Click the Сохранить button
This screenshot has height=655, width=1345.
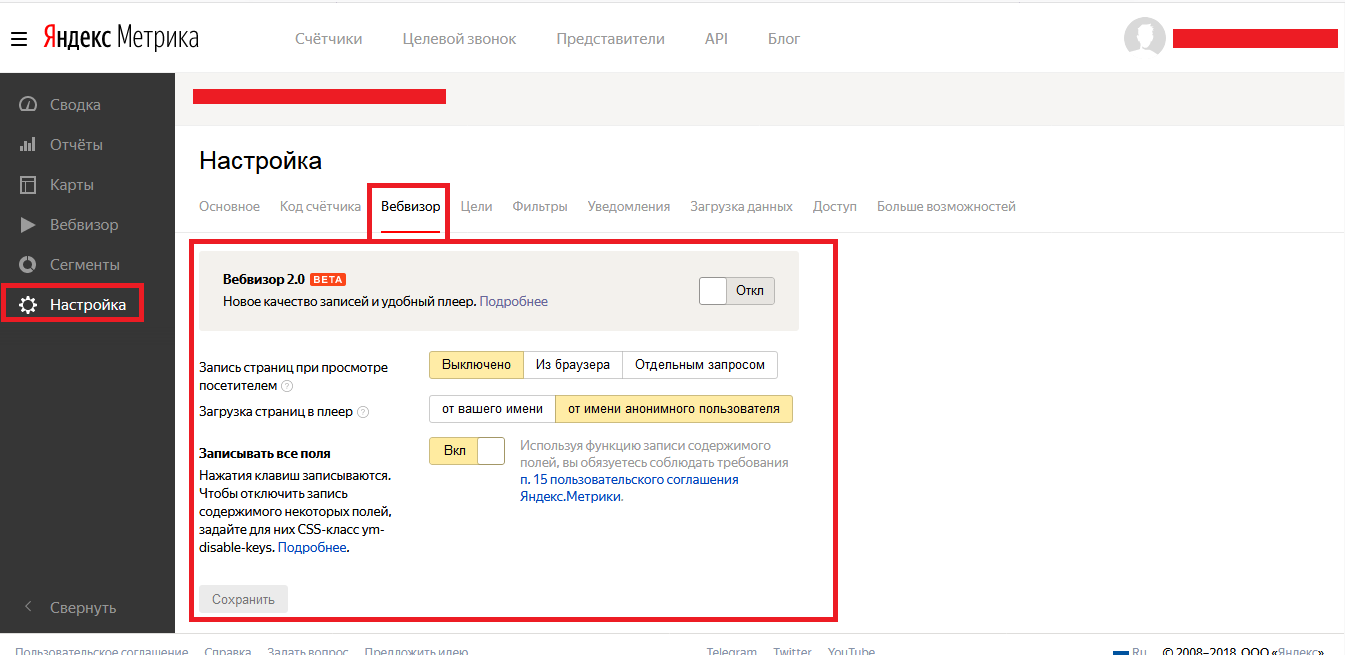(243, 599)
